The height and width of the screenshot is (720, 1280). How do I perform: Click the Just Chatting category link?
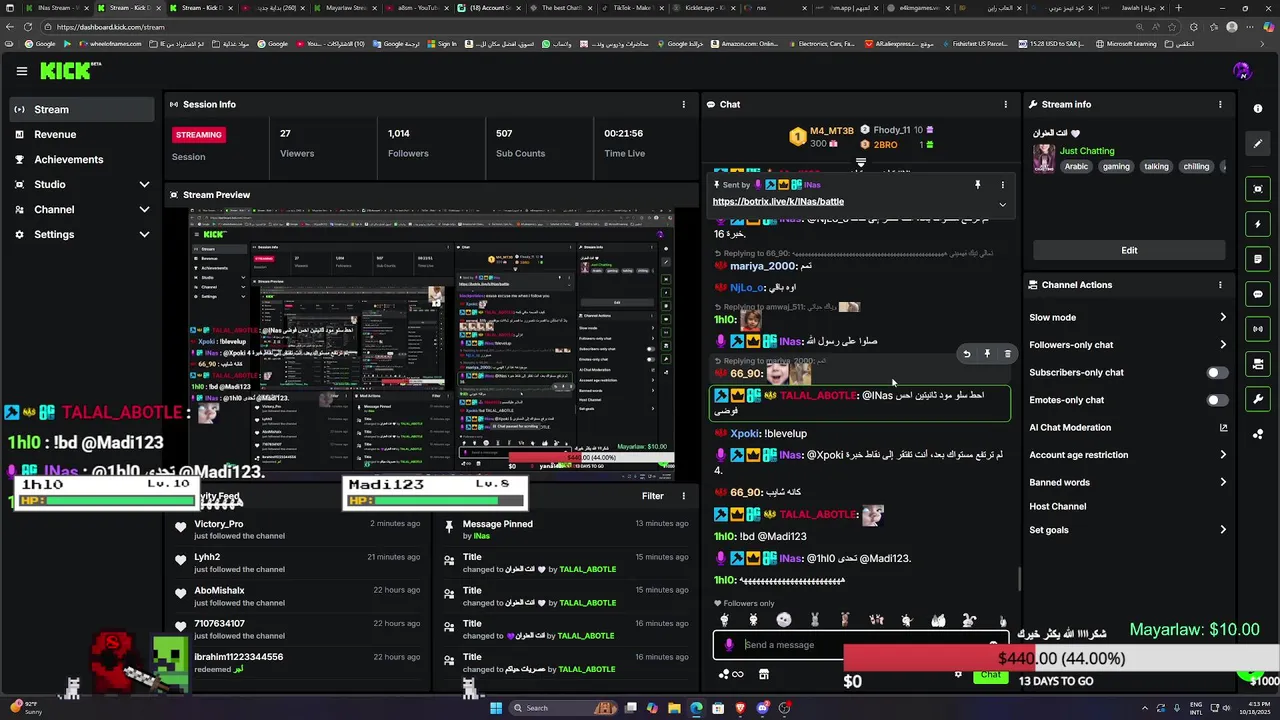(1087, 151)
